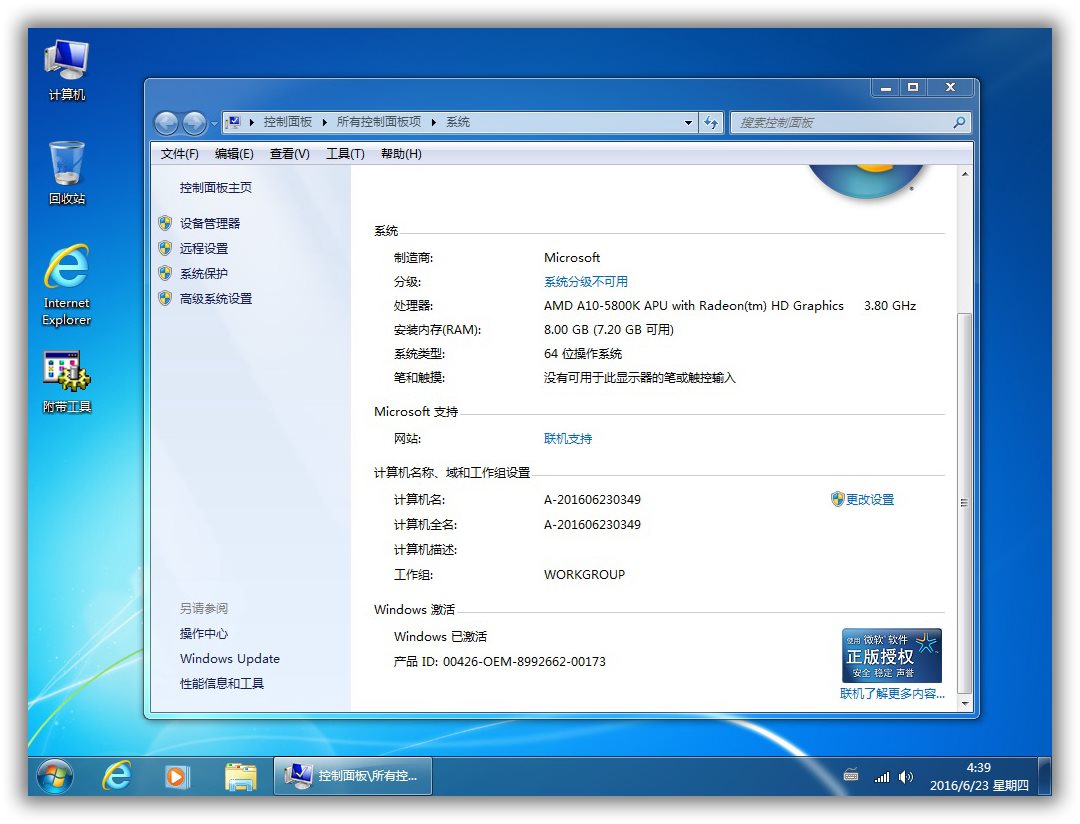Open 设备管理器 link
Screen dimensions: 1080x824
[x=209, y=223]
